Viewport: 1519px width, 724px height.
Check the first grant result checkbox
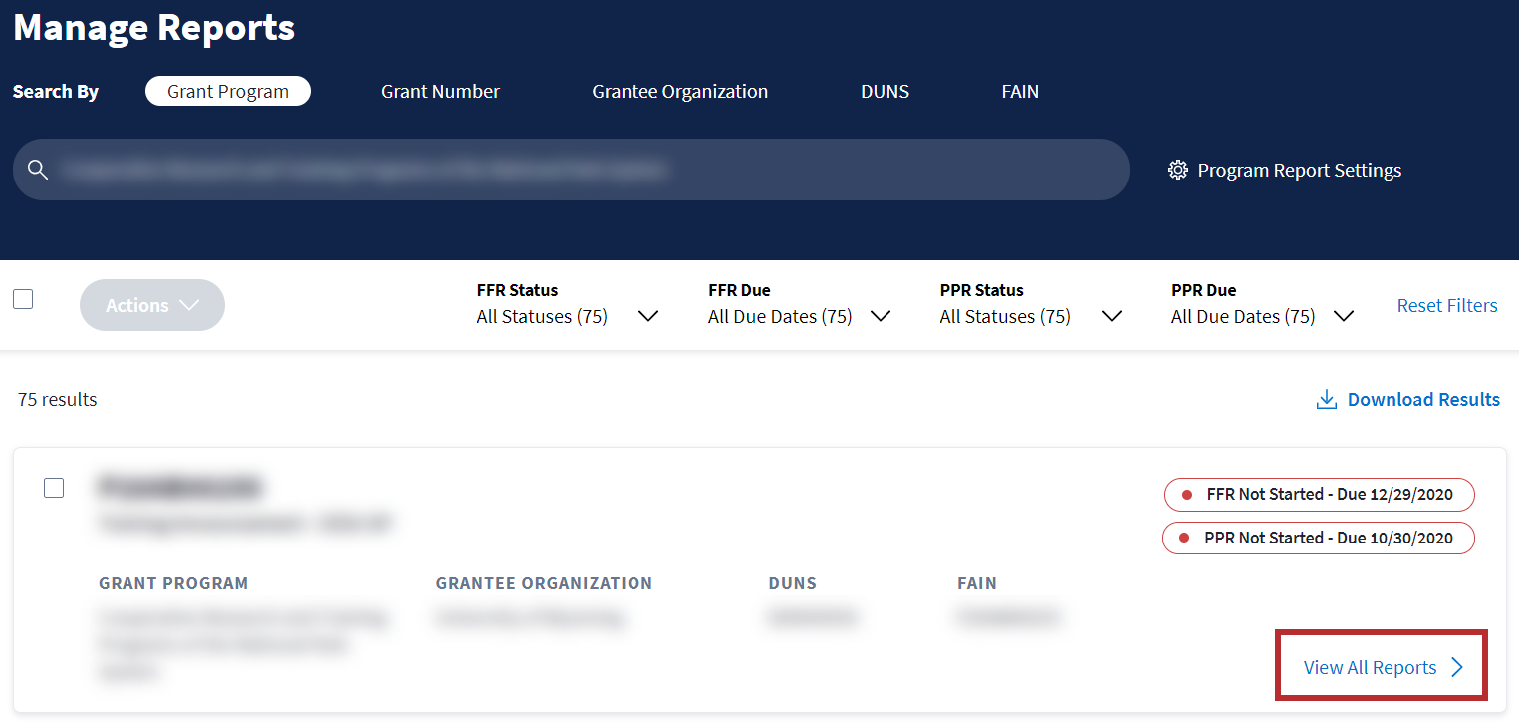54,488
